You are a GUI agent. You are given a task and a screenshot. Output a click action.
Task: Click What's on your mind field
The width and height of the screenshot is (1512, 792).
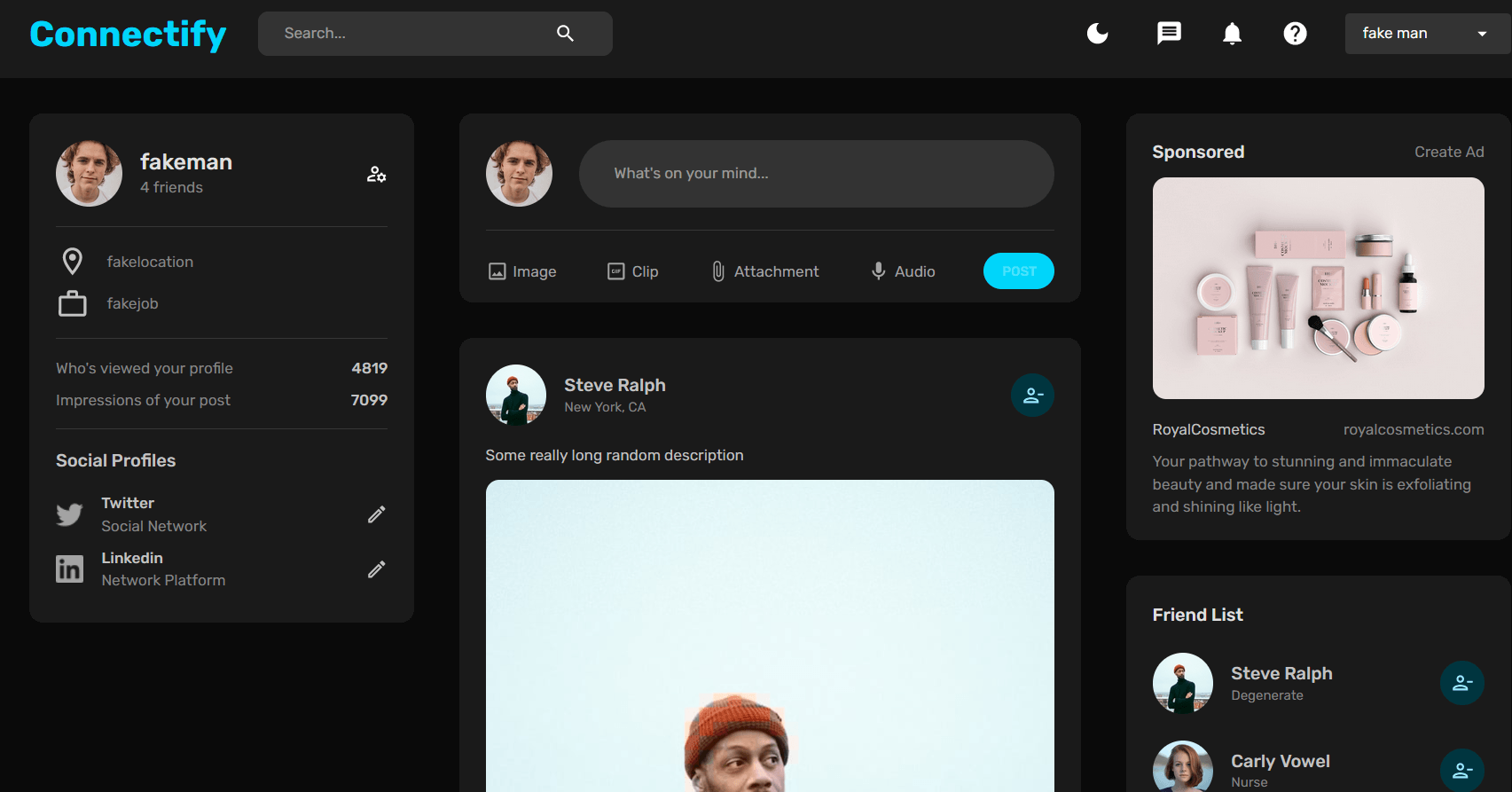816,174
